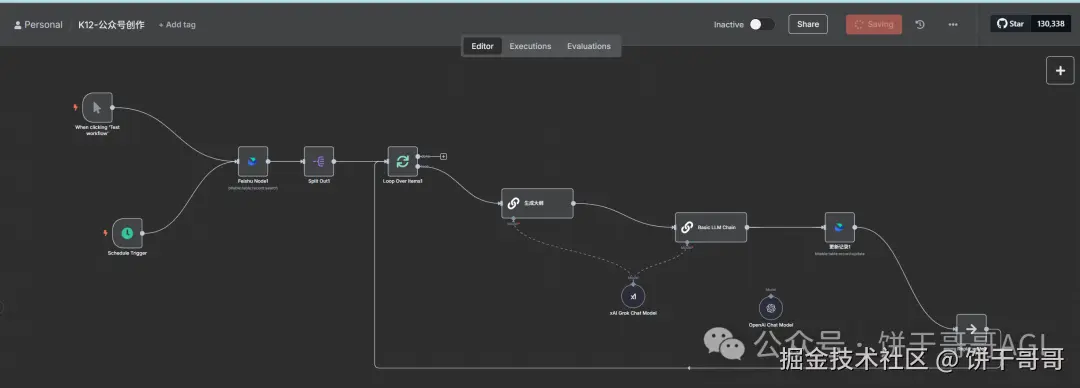Toggle the Inactive workflow switch

tap(762, 24)
